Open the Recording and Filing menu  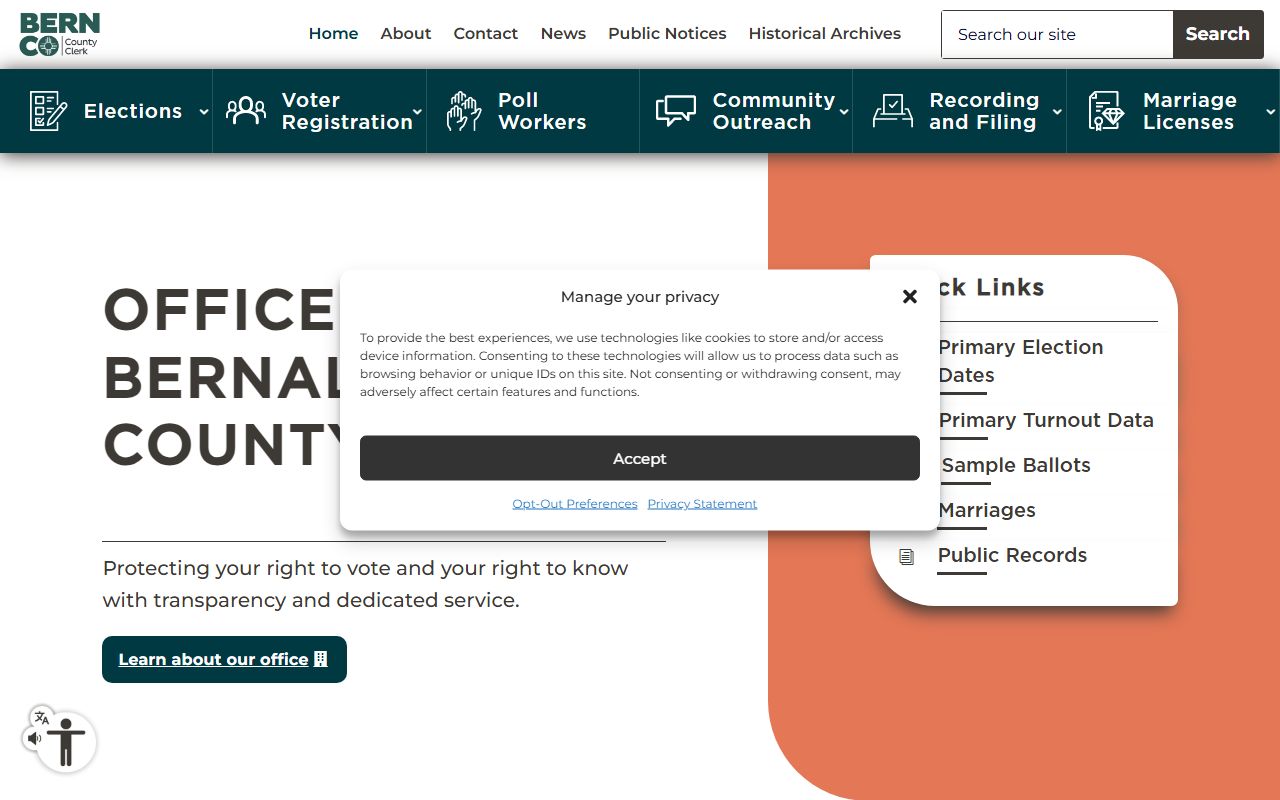[x=960, y=111]
